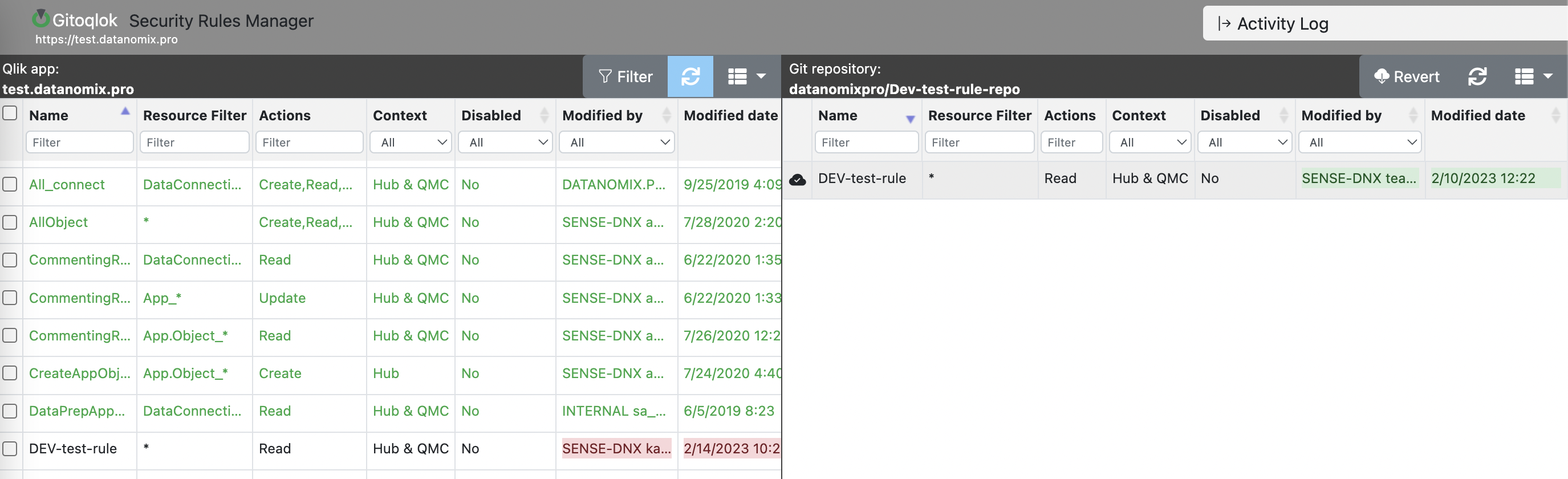Viewport: 1568px width, 479px height.
Task: Open the Qlik app list view menu
Action: [746, 76]
